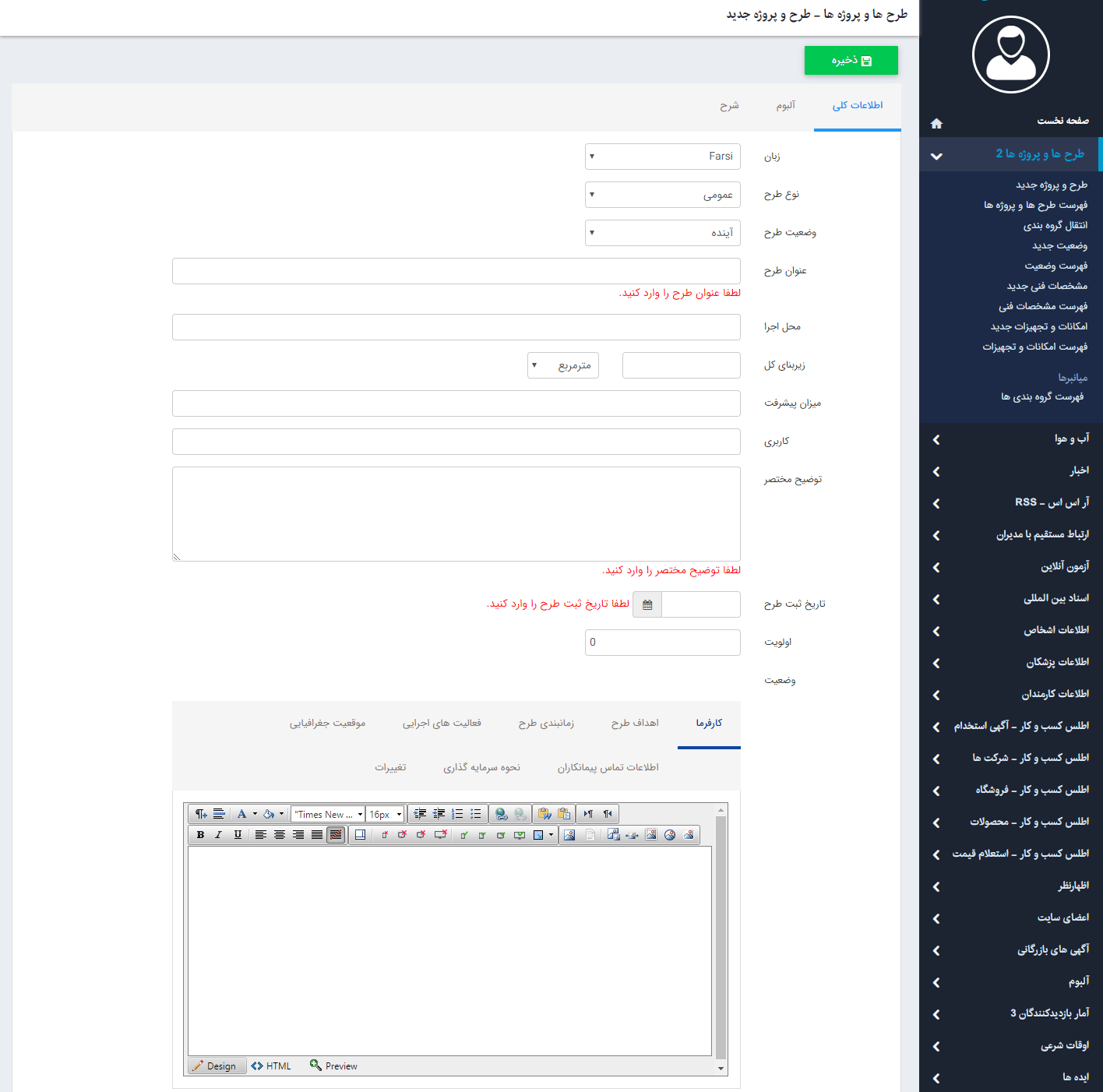Click the insert hyperlink globe icon
The width and height of the screenshot is (1103, 1092).
(502, 814)
